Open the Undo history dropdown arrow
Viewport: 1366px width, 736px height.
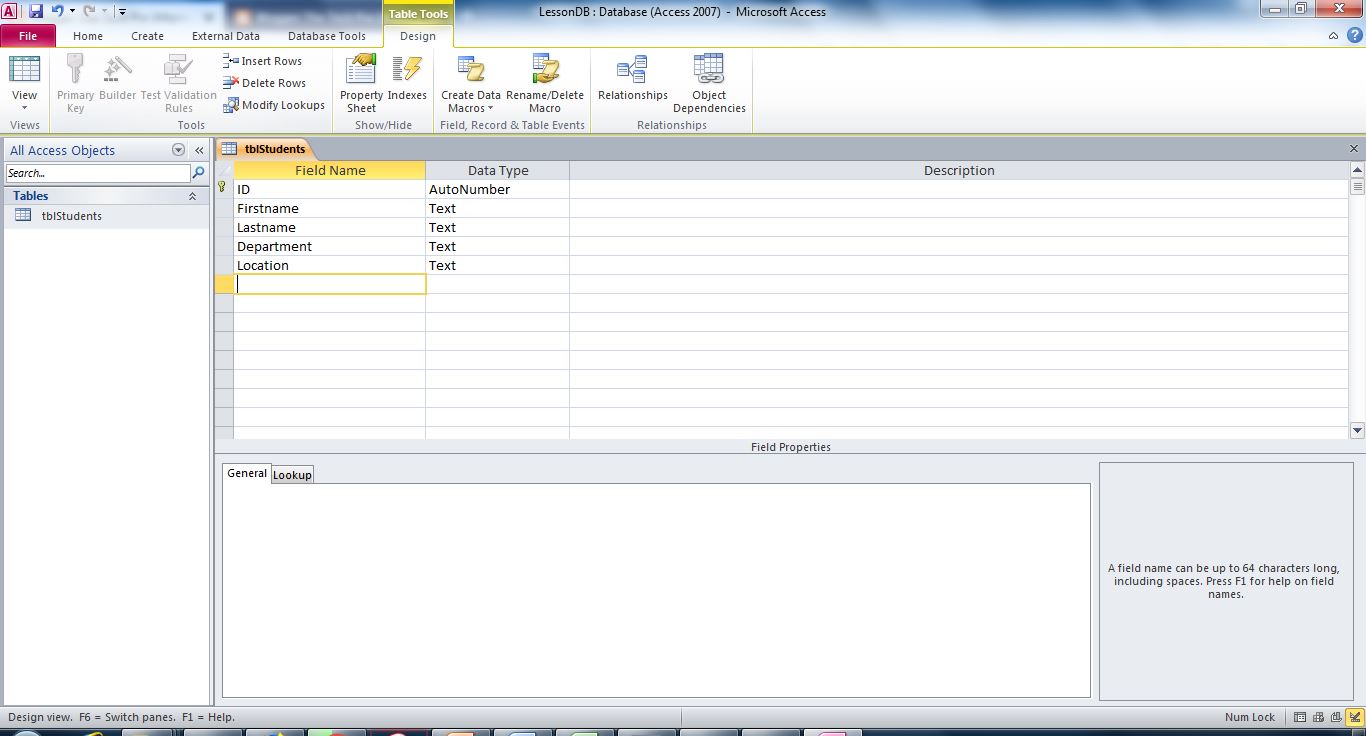click(72, 12)
